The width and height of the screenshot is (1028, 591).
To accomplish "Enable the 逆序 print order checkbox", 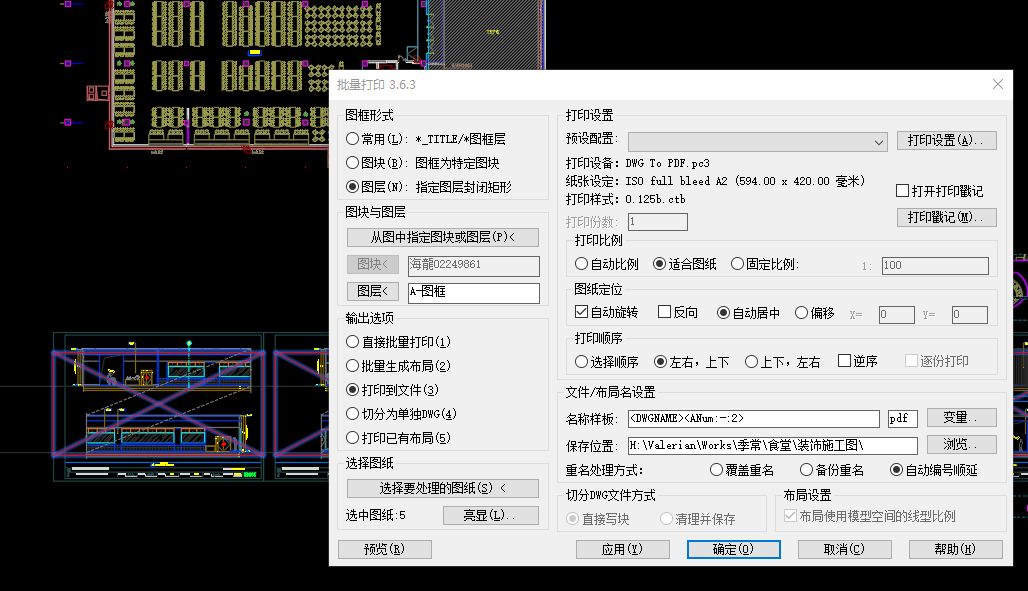I will (x=844, y=361).
